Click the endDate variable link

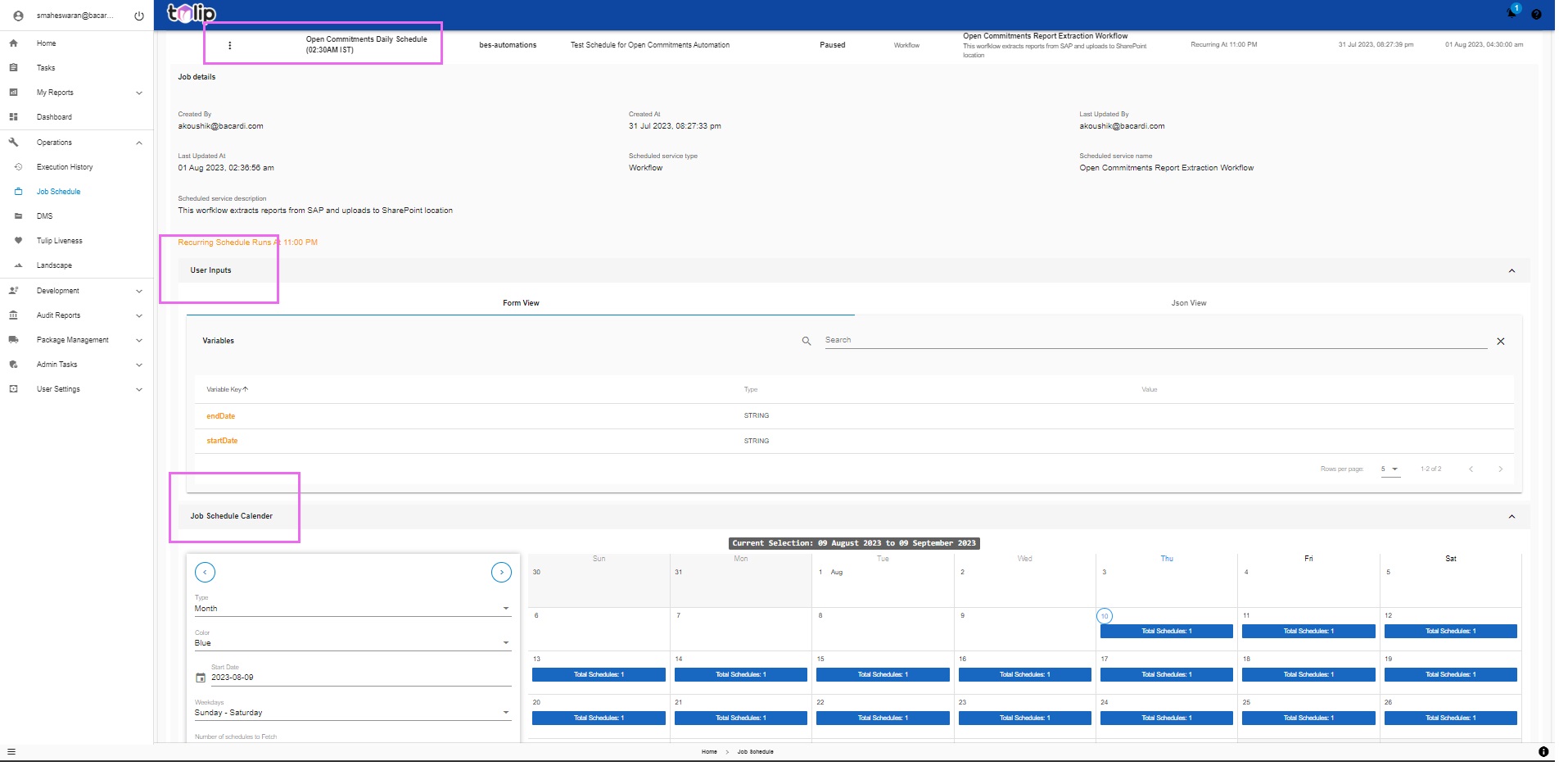220,416
